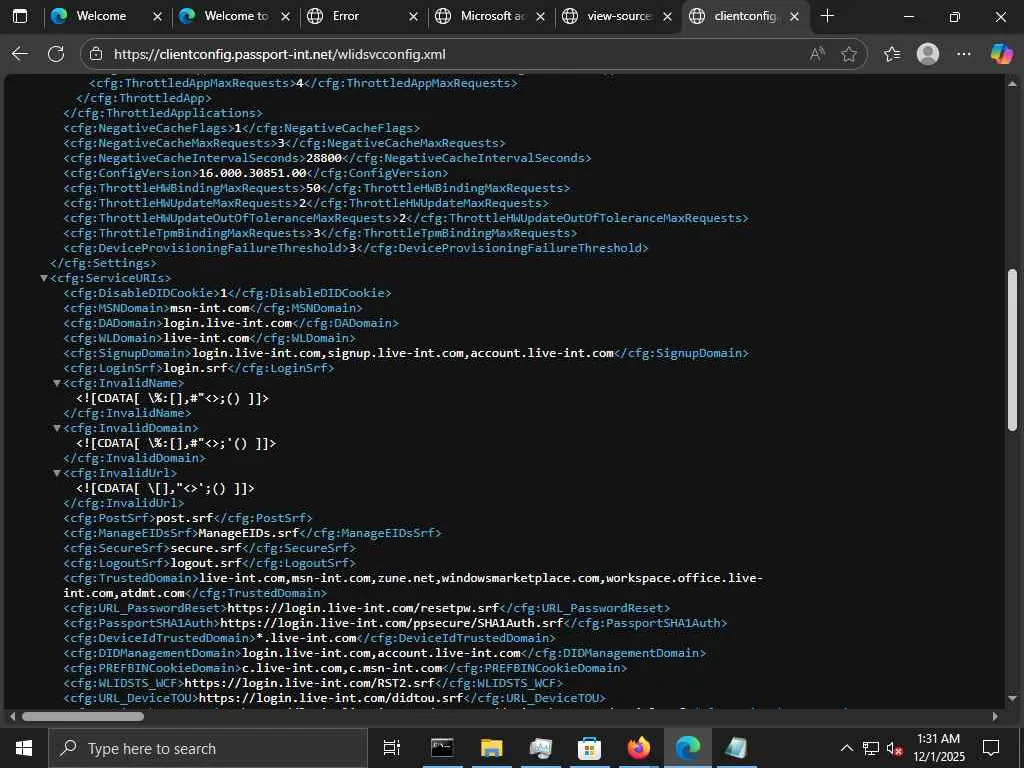Open Microsoft Store from taskbar
This screenshot has width=1024, height=768.
coord(590,748)
